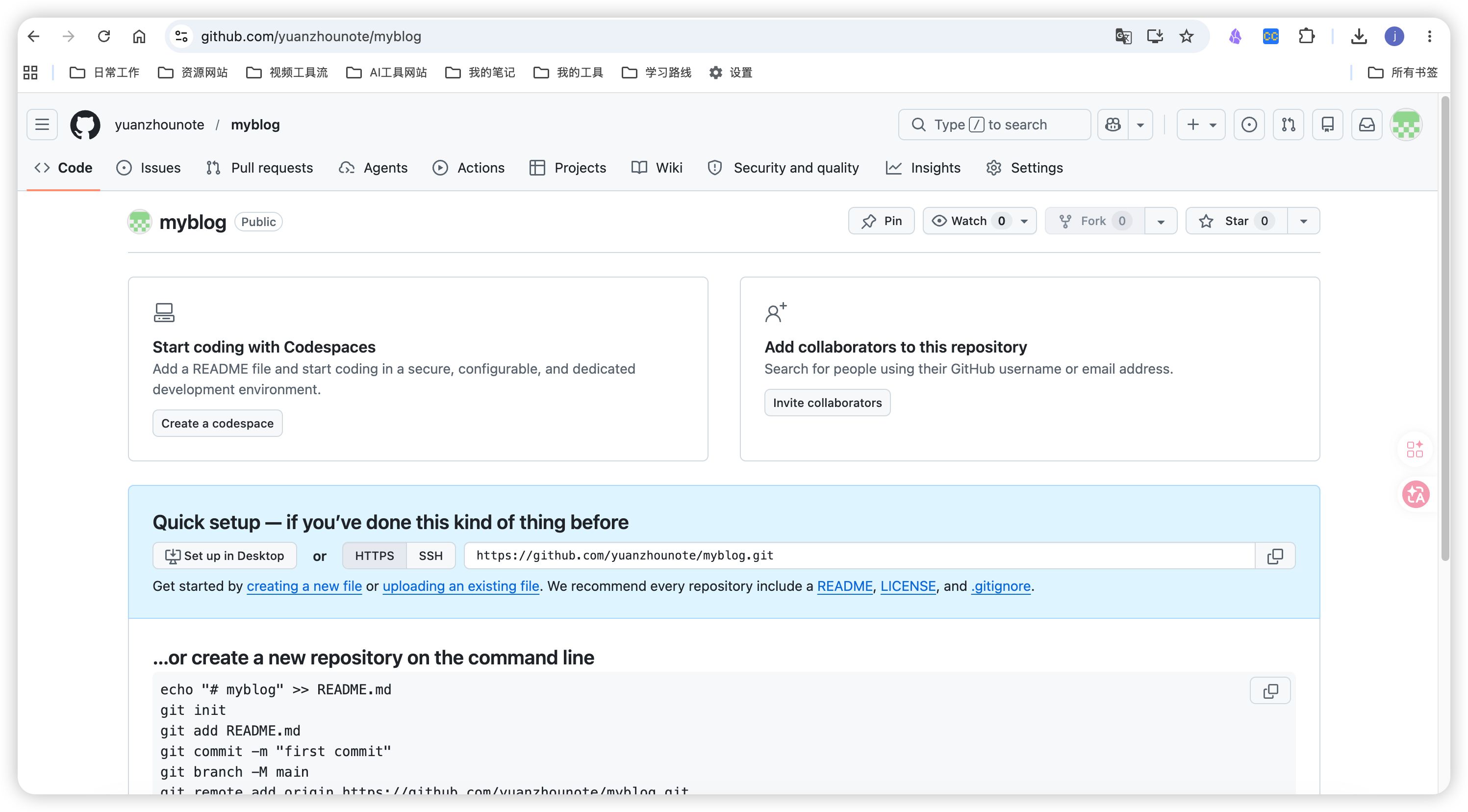The image size is (1468, 812).
Task: Open browser downloads icon
Action: 1359,36
